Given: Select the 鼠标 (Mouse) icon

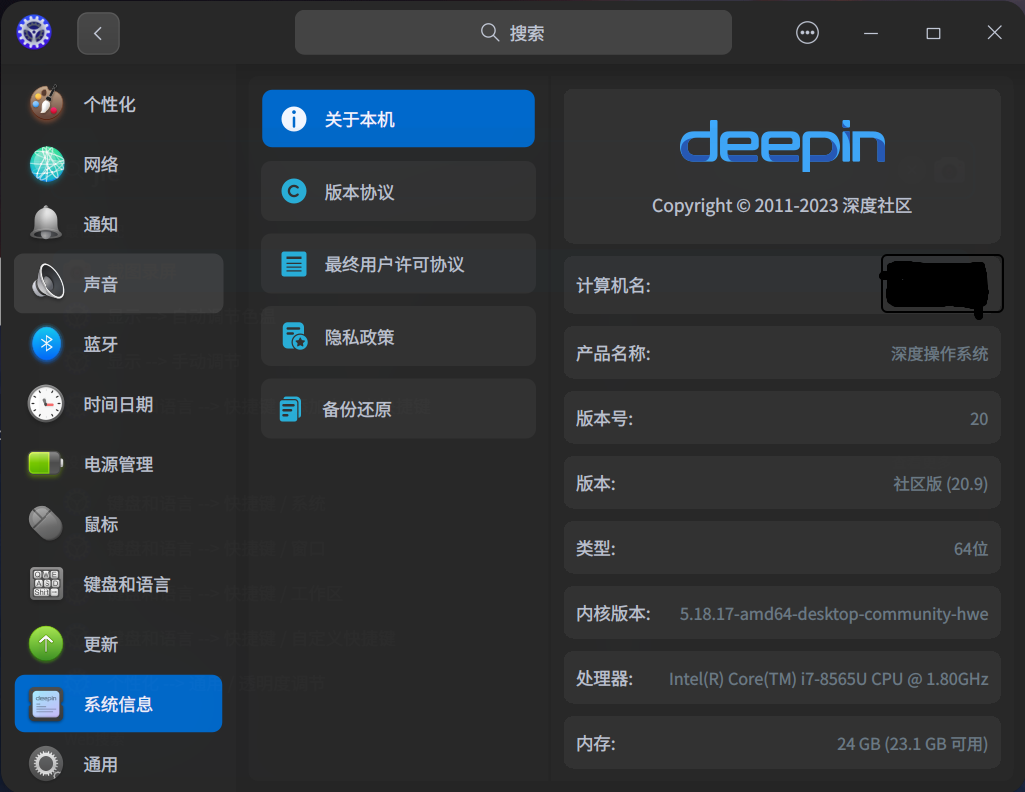Looking at the screenshot, I should 46,523.
